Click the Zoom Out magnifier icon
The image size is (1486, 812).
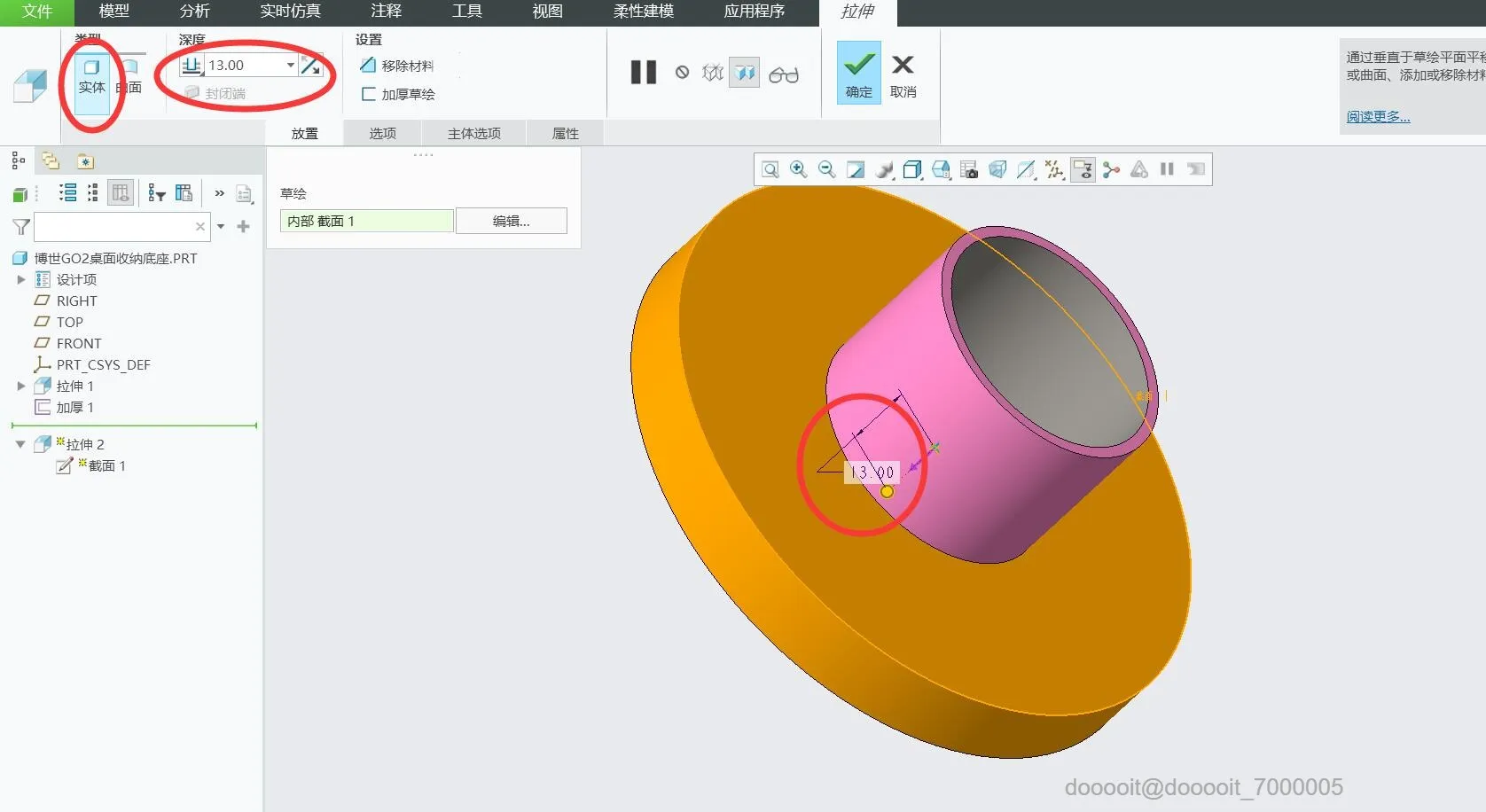coord(826,169)
